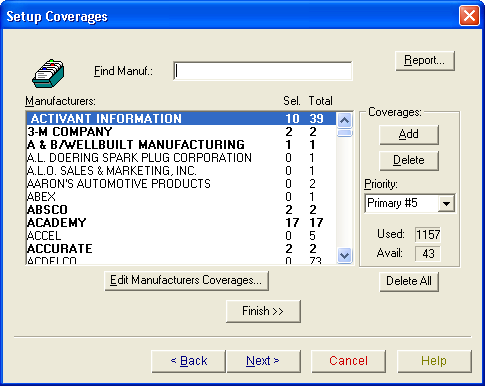485x386 pixels.
Task: Open the Report... dialog
Action: coord(425,61)
